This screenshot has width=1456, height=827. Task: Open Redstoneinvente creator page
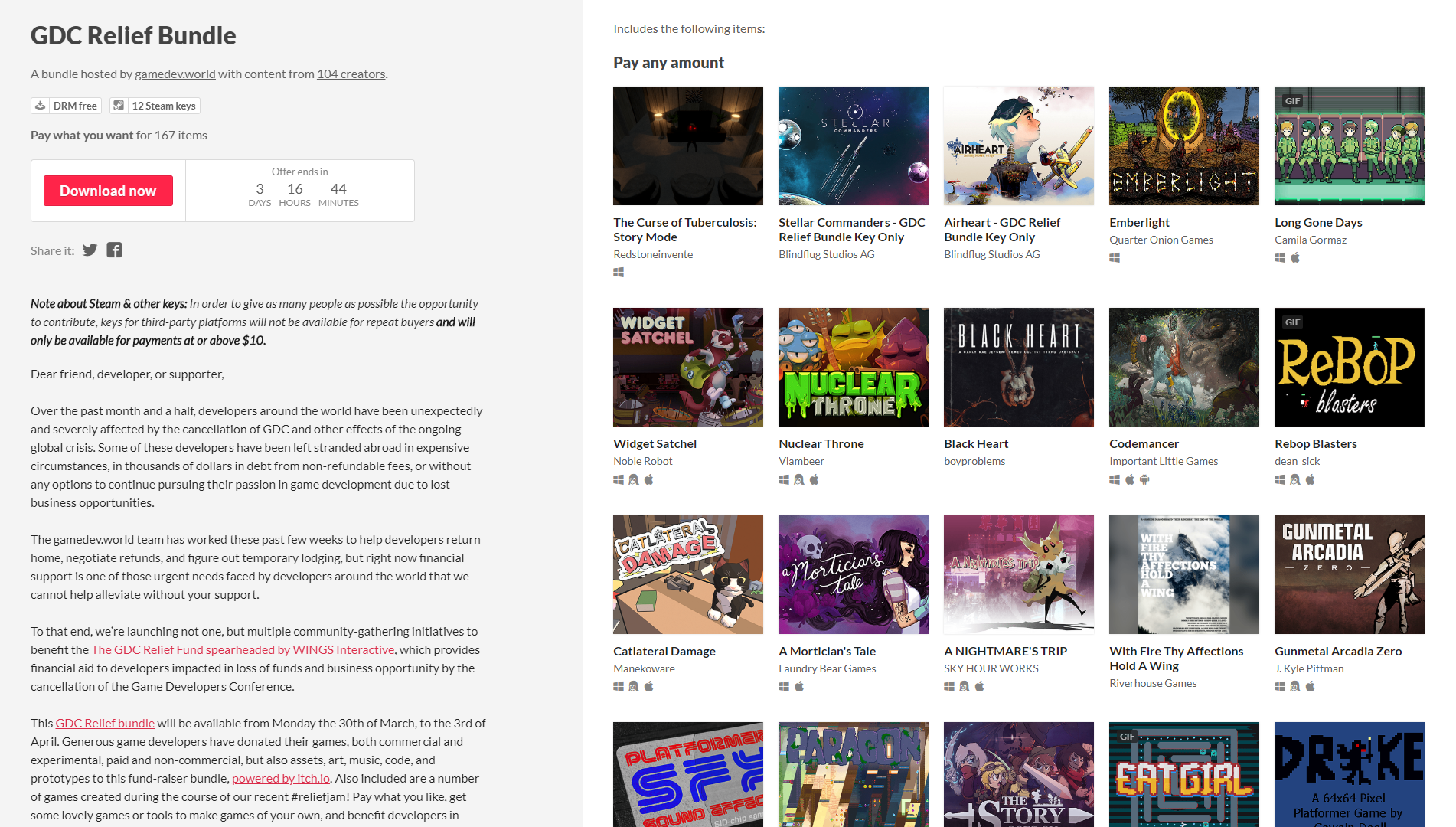click(653, 254)
